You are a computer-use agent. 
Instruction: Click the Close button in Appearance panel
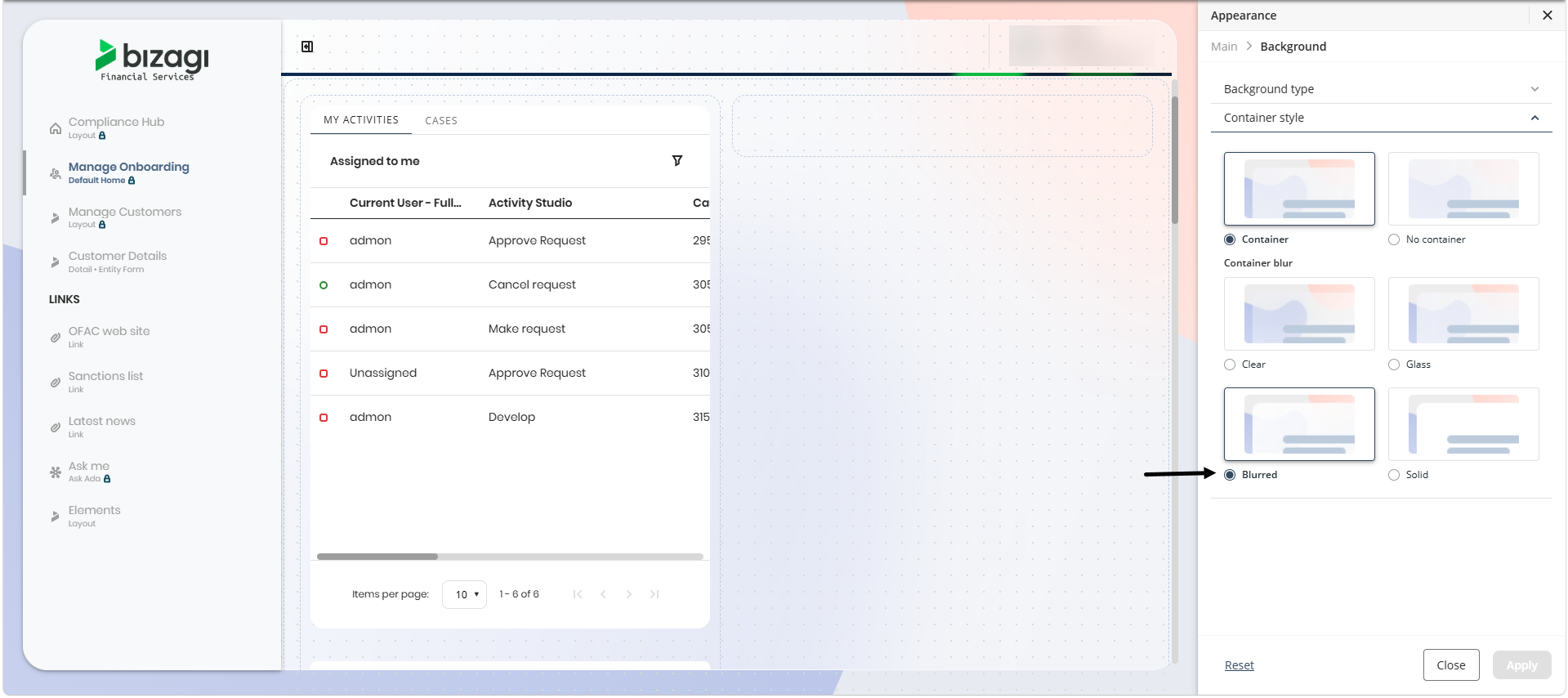(1451, 665)
